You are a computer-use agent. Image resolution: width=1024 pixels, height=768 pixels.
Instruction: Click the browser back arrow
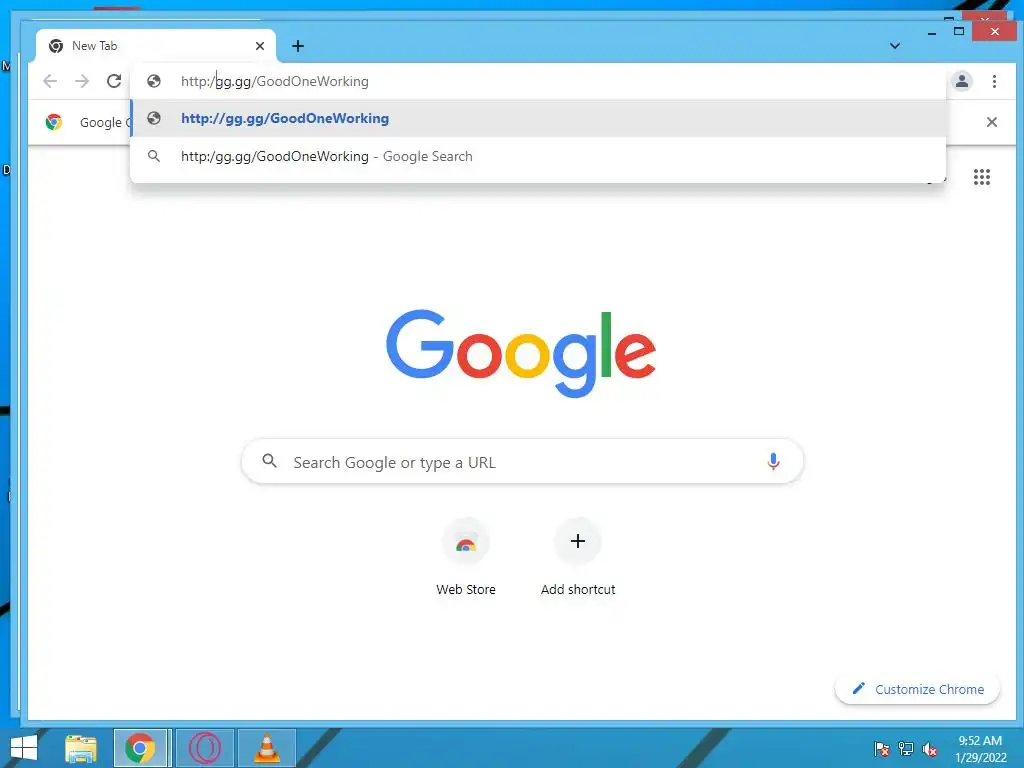[50, 81]
